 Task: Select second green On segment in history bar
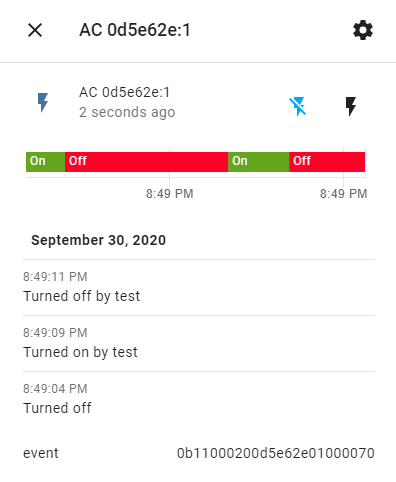click(258, 162)
